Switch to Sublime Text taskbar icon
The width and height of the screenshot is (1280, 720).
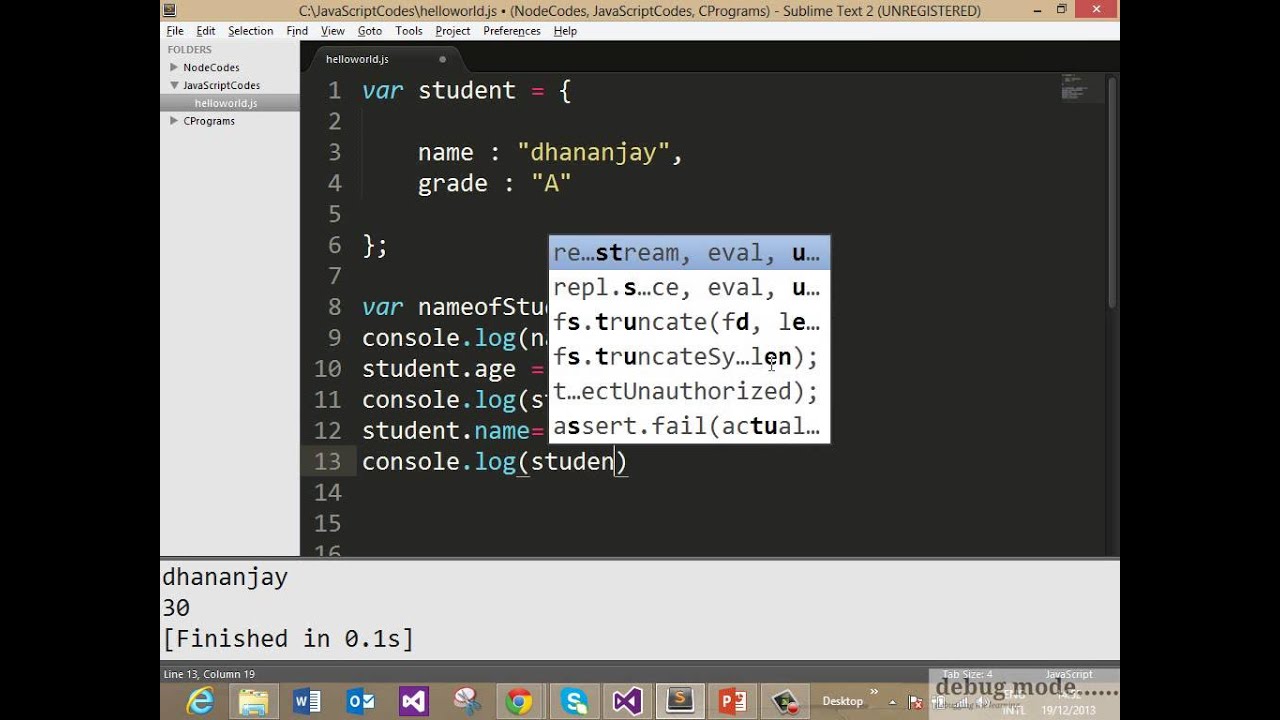click(680, 701)
